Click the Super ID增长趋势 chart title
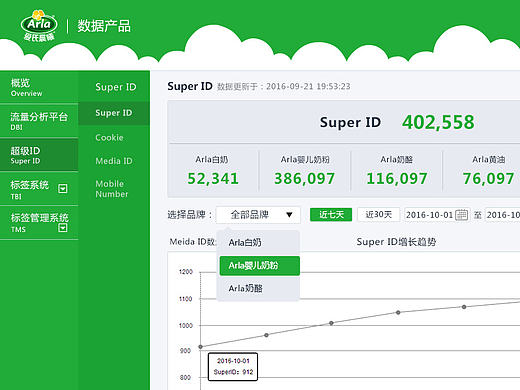Screen dimensions: 520x390 396,242
